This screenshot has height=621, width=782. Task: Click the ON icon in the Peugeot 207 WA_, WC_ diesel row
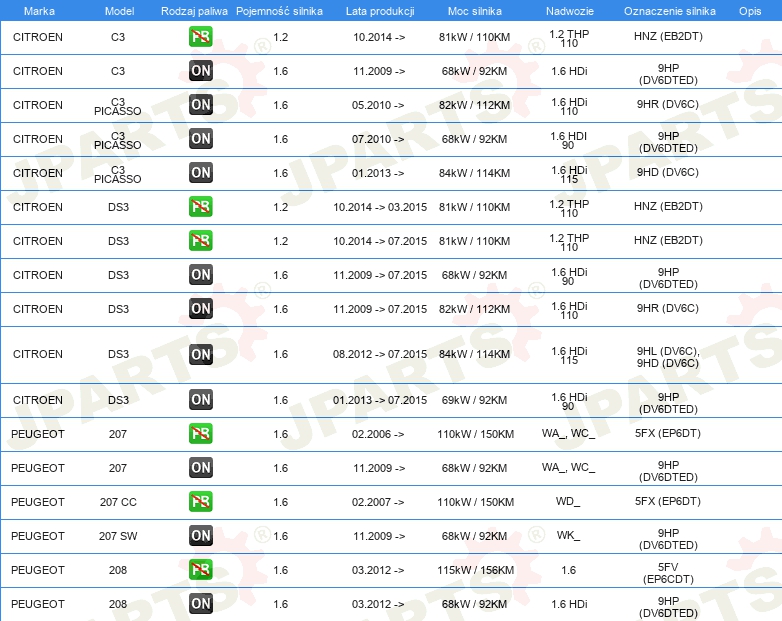click(x=200, y=467)
